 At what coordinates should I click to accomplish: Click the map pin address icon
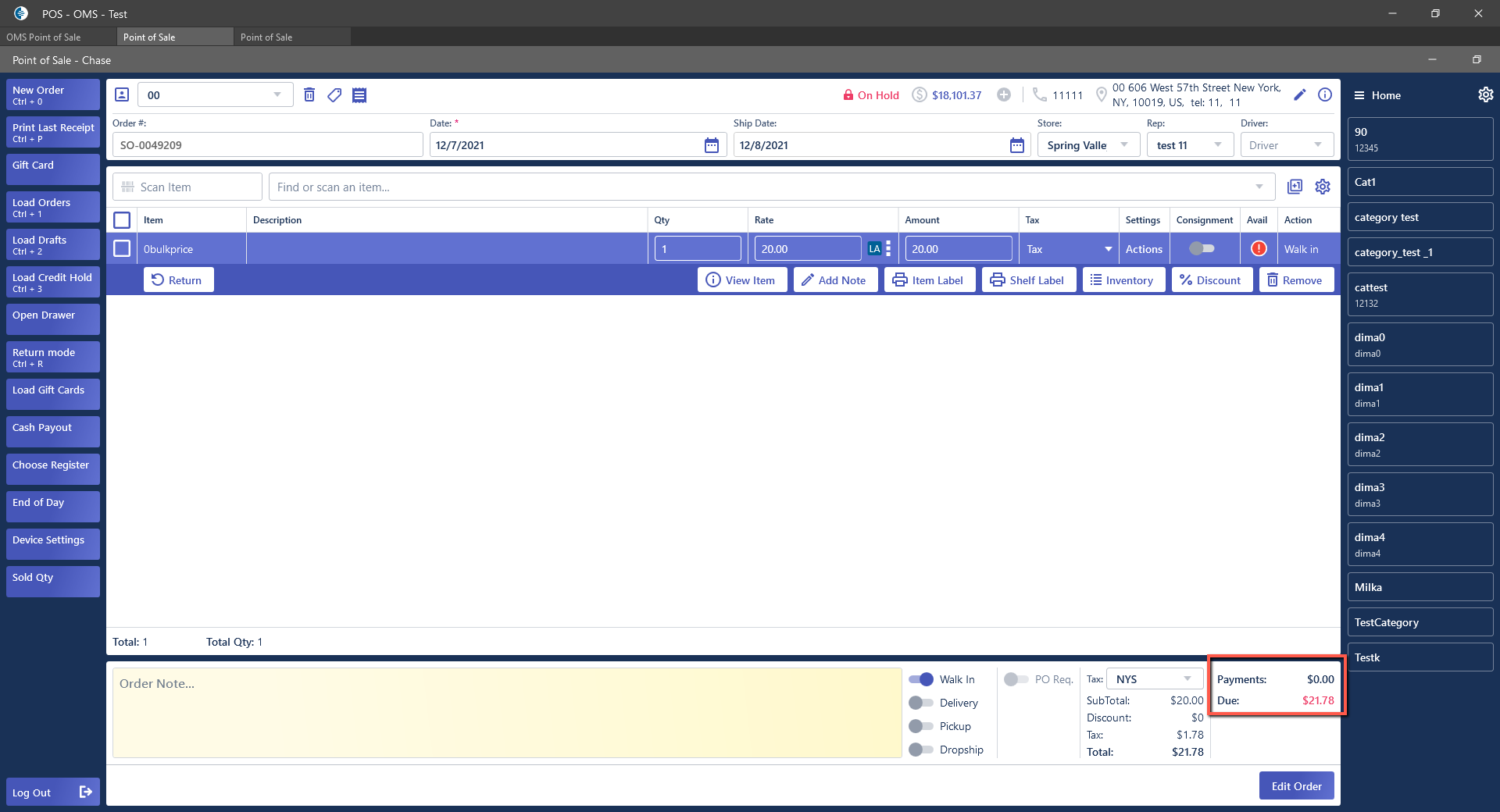[1101, 94]
